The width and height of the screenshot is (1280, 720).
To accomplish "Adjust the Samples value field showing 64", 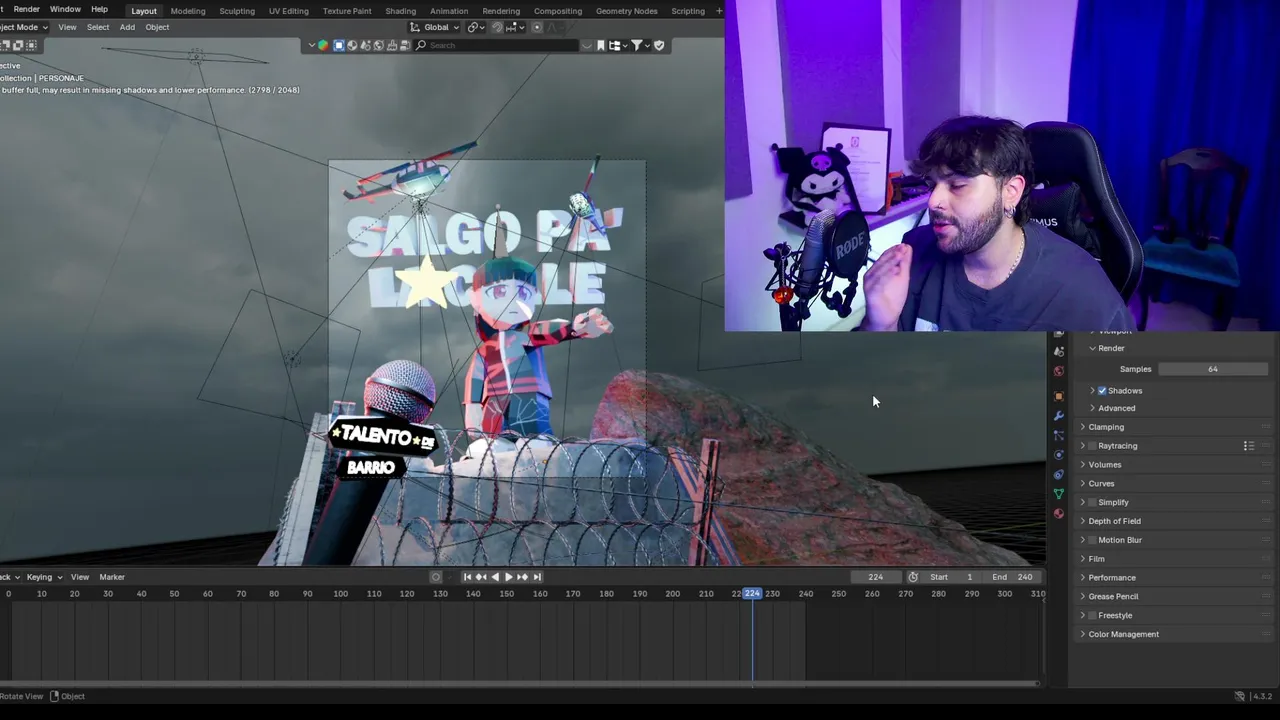I will [1212, 369].
